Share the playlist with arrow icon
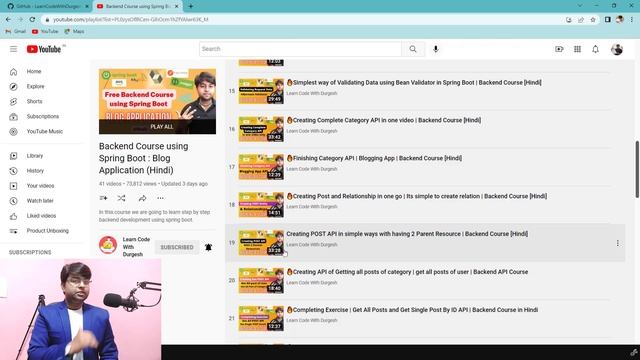 pyautogui.click(x=142, y=198)
